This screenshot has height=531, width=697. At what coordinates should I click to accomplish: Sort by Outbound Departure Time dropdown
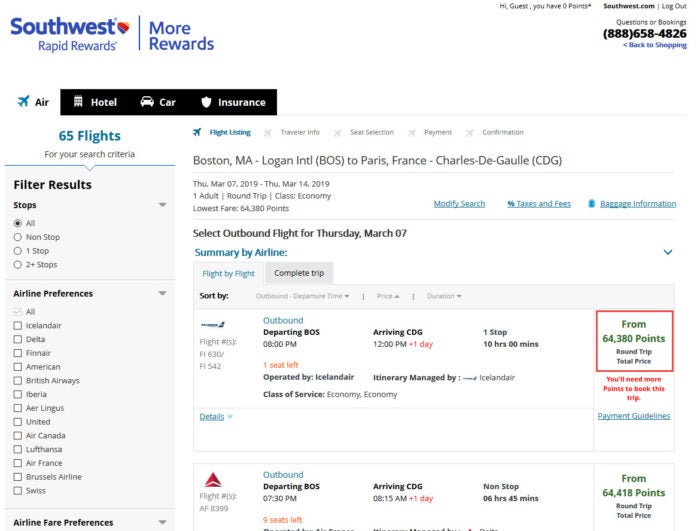302,296
